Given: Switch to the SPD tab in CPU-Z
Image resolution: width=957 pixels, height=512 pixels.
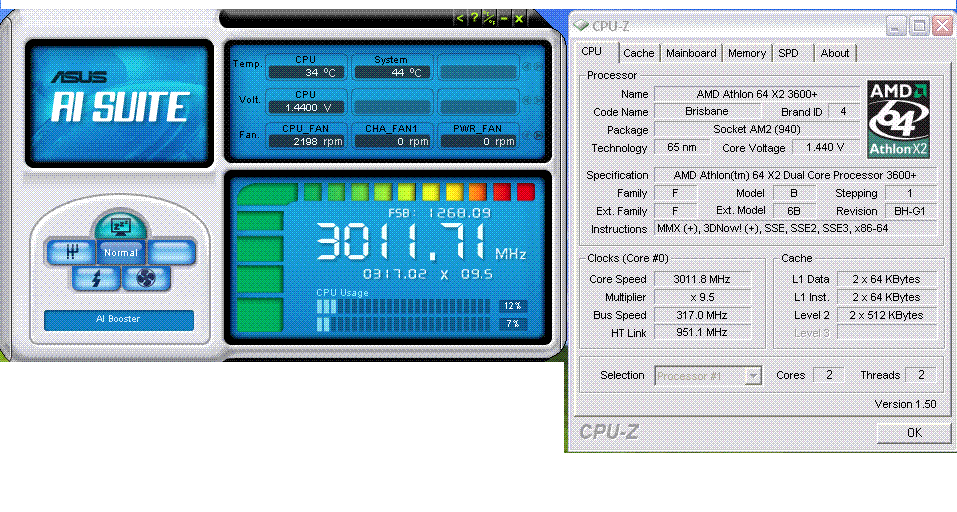Looking at the screenshot, I should click(x=789, y=54).
